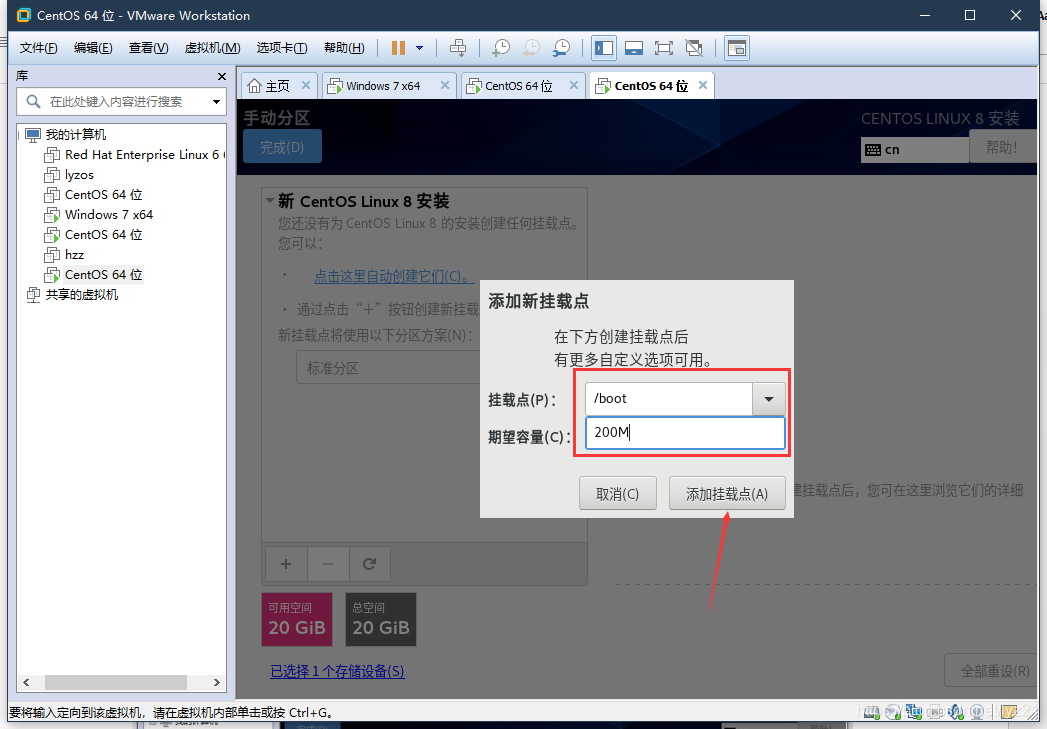Send Ctrl+Alt+Del to virtual machine icon
The width and height of the screenshot is (1047, 729).
(458, 48)
